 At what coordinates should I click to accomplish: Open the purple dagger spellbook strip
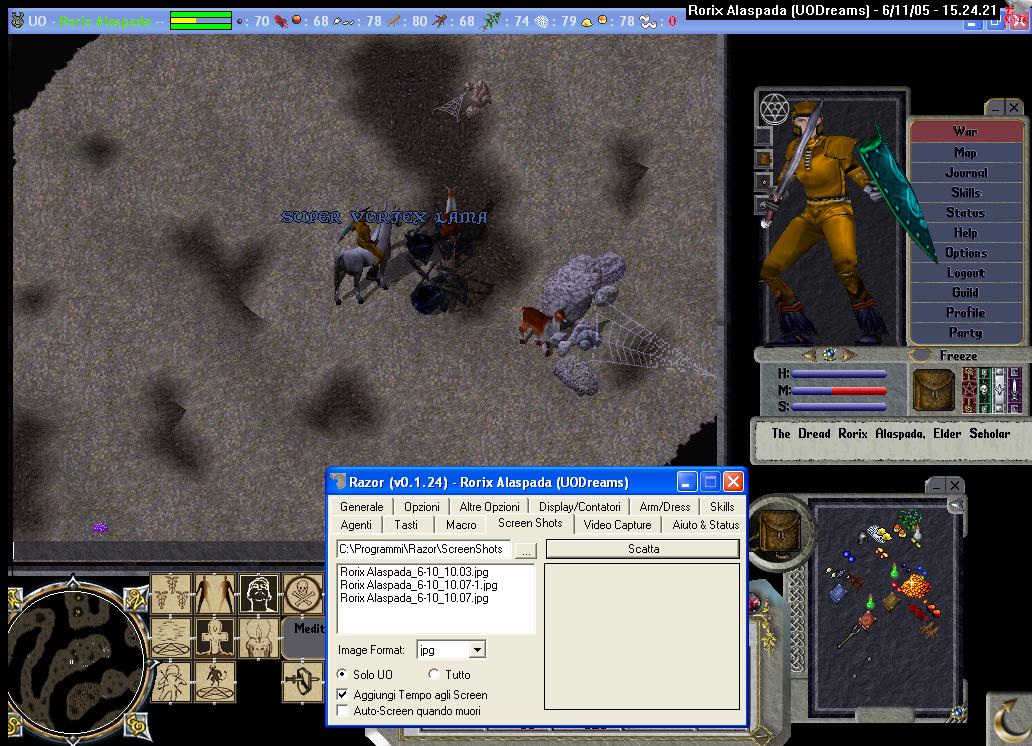1015,390
